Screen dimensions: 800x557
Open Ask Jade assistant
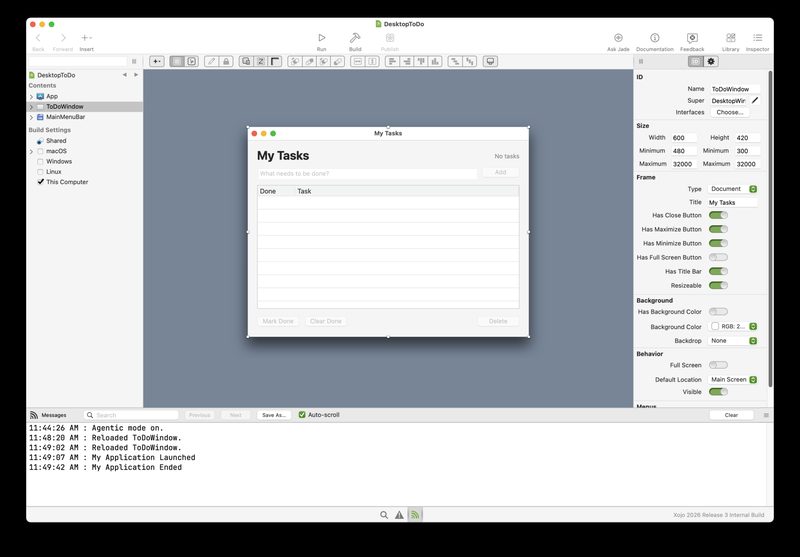click(618, 38)
